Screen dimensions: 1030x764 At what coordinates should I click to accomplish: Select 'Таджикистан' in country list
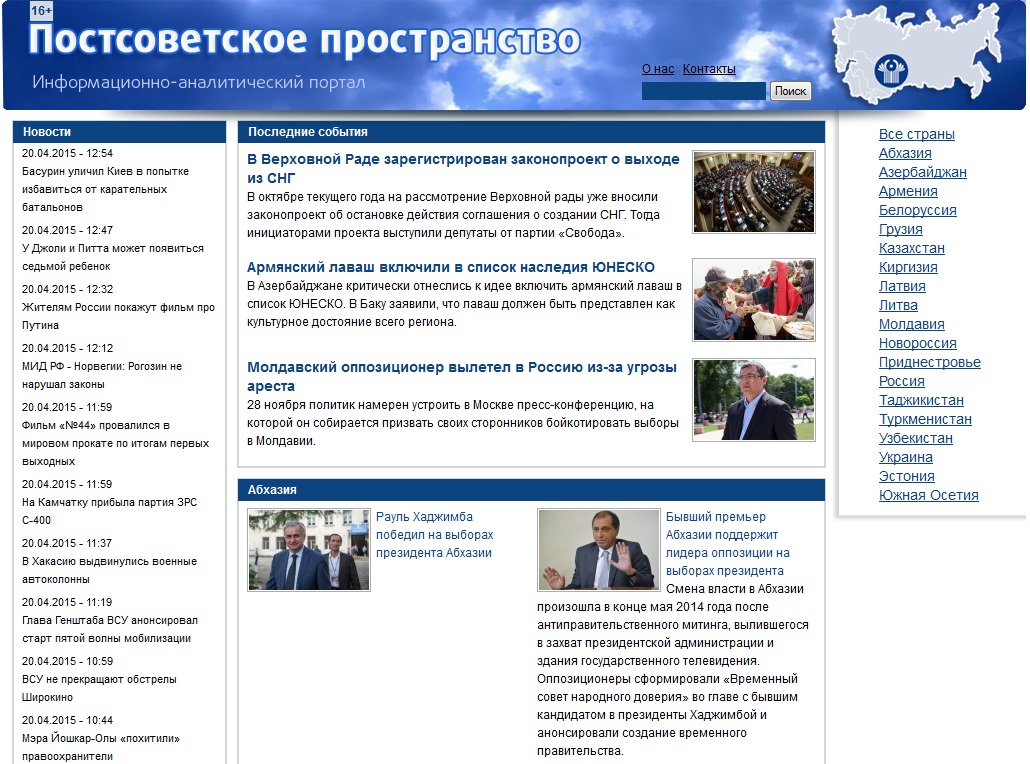[x=921, y=401]
